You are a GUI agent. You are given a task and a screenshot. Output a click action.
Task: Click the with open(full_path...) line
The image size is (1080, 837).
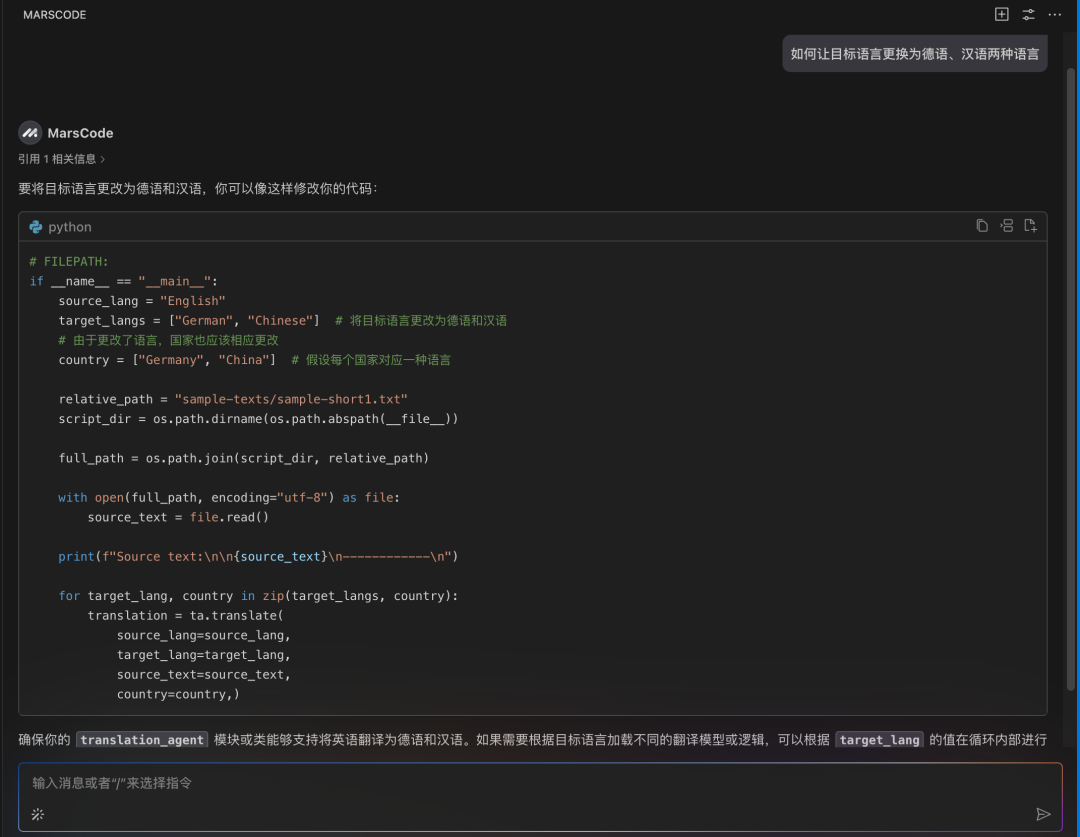coord(229,497)
